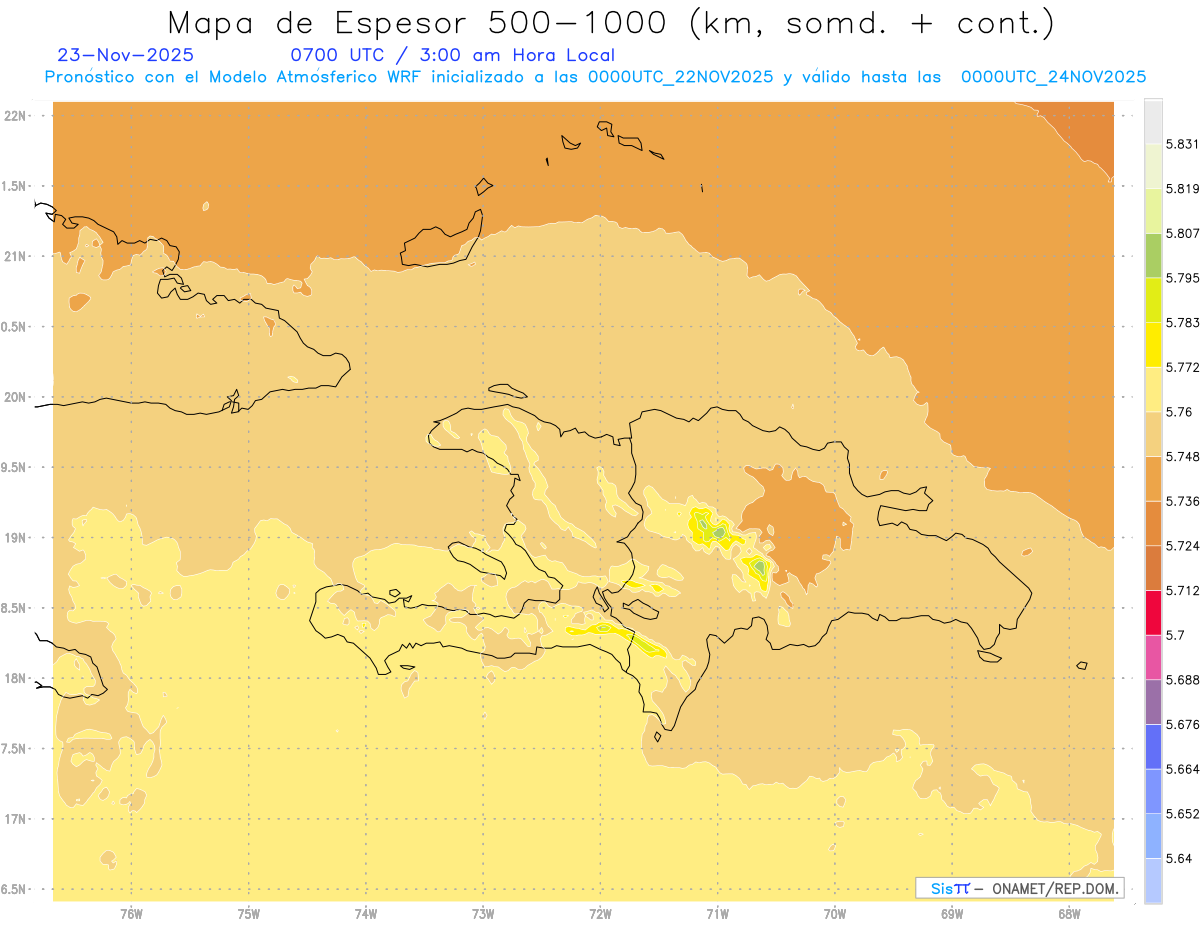The image size is (1200, 927).
Task: Click the colorbar value 5.7
Action: (x=1175, y=635)
